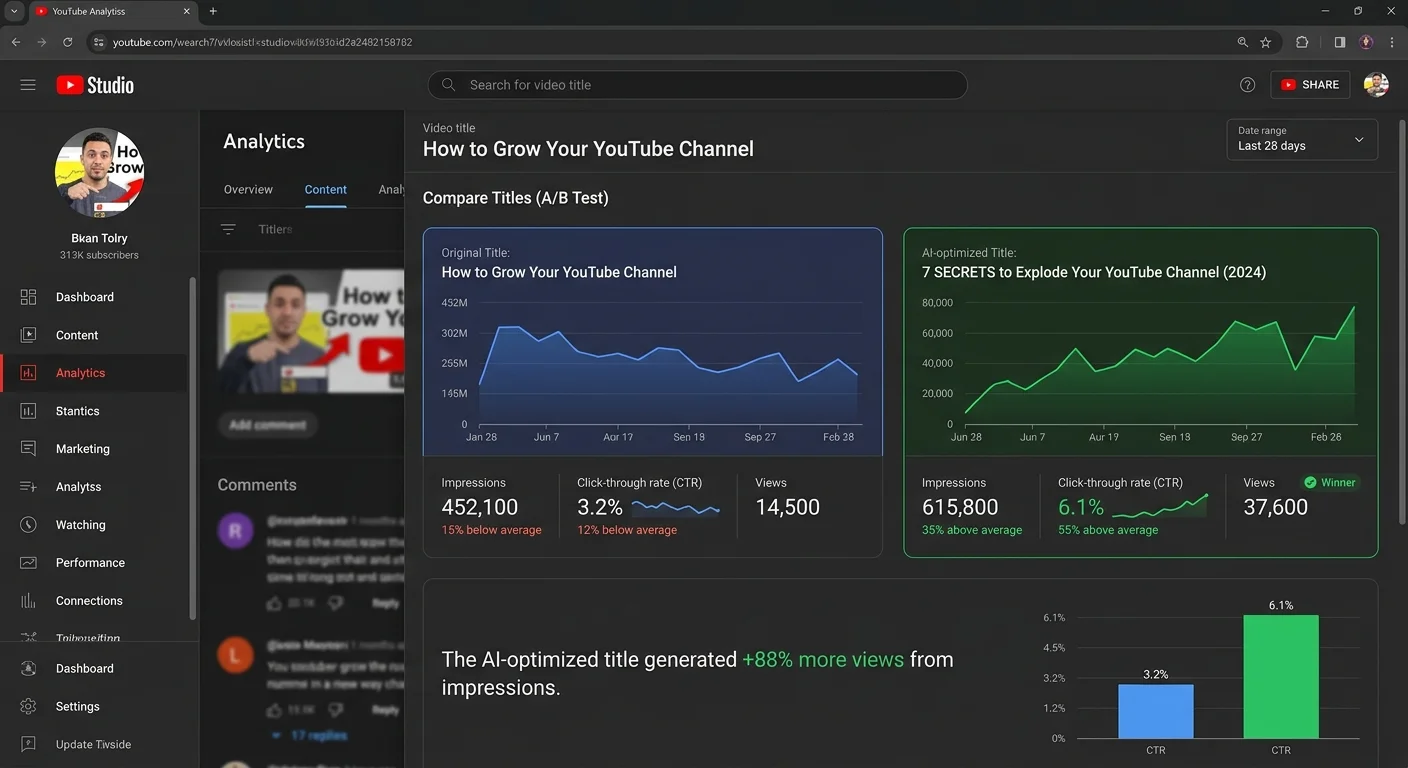Open the tab search chevron in the browser tab strip
This screenshot has height=768, width=1408.
(x=13, y=11)
